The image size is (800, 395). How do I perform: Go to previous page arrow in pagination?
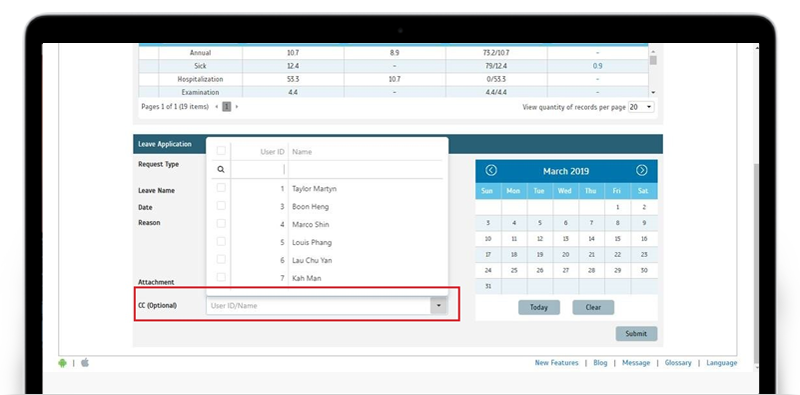[x=217, y=107]
